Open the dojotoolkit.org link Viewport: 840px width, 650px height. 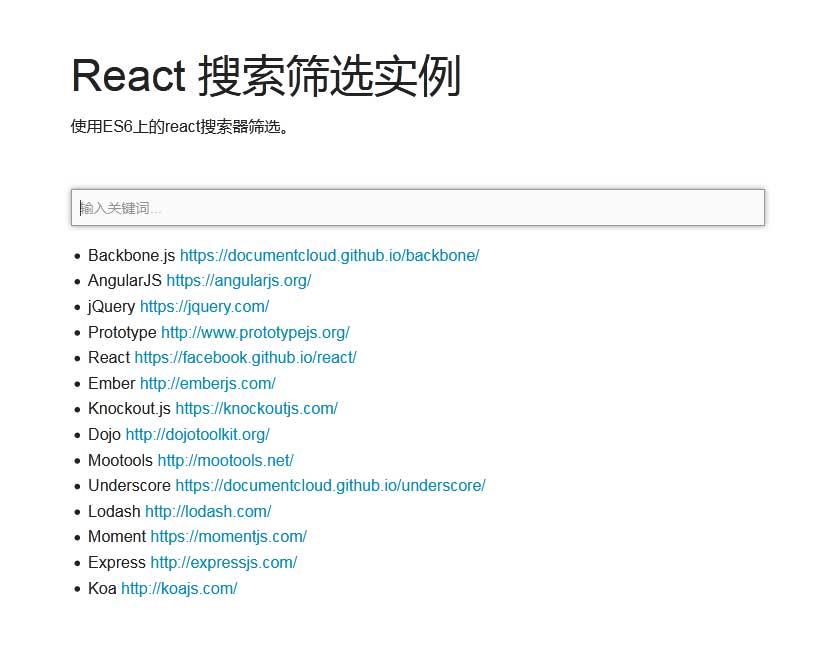(198, 435)
